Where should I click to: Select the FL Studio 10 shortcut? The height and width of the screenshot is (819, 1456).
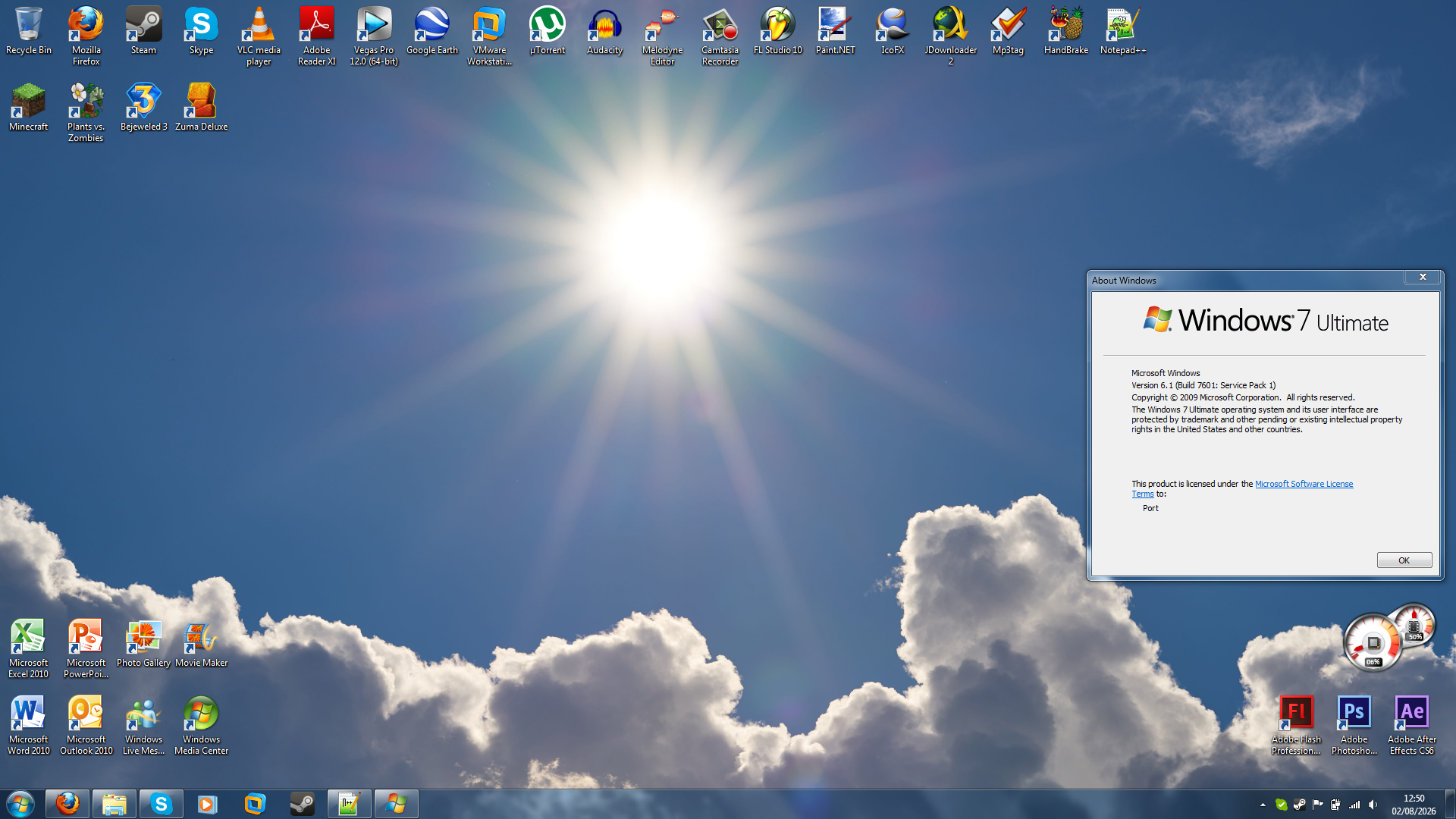(777, 32)
